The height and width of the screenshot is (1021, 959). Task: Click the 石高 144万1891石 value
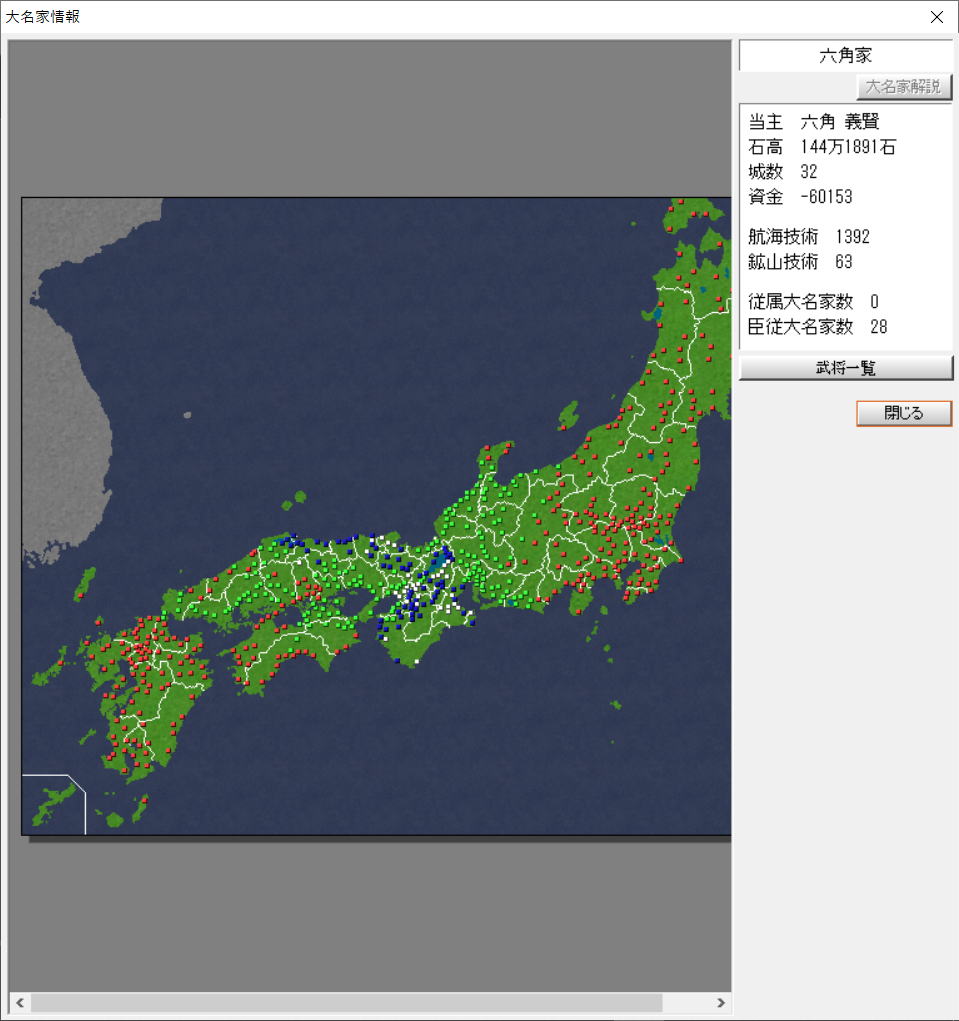click(822, 147)
